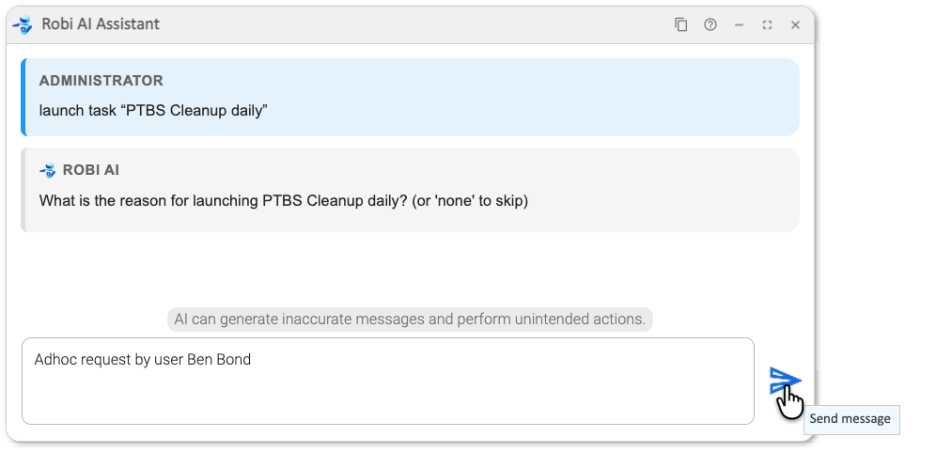Click the ROBI AI sender label
This screenshot has width=936, height=450.
(x=91, y=171)
